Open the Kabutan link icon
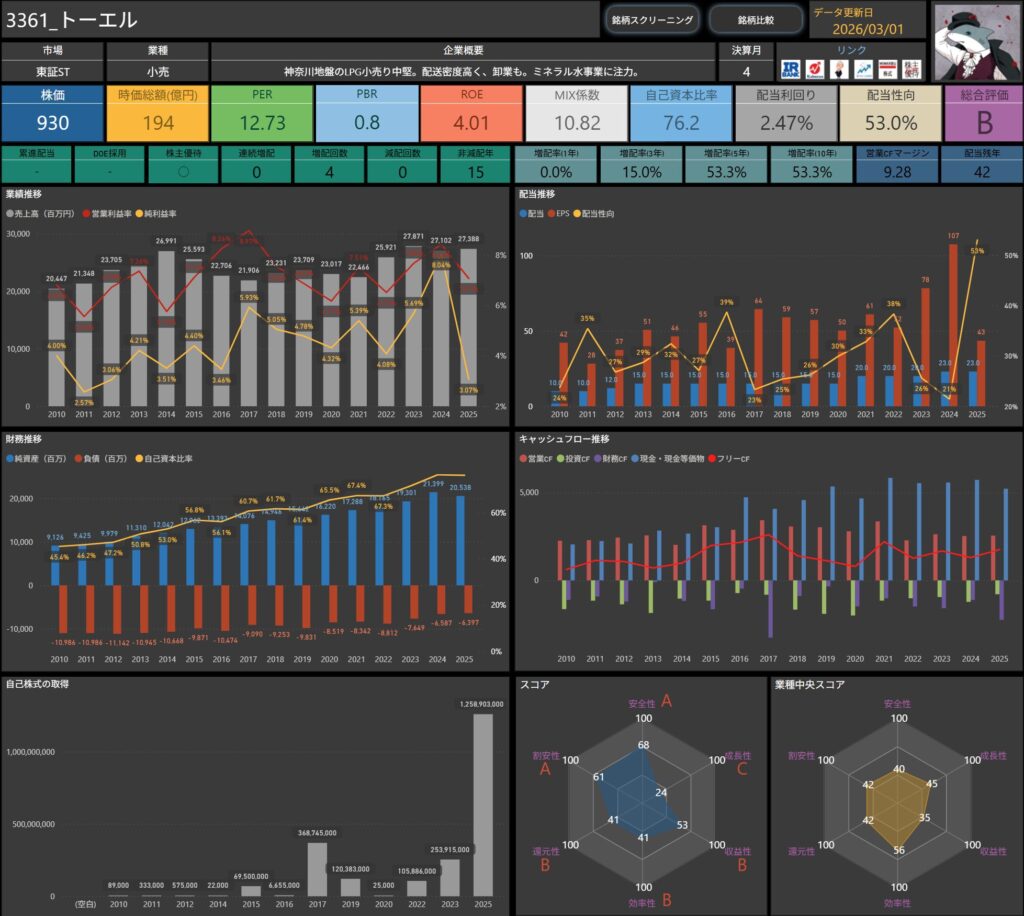Image resolution: width=1024 pixels, height=916 pixels. click(x=814, y=69)
